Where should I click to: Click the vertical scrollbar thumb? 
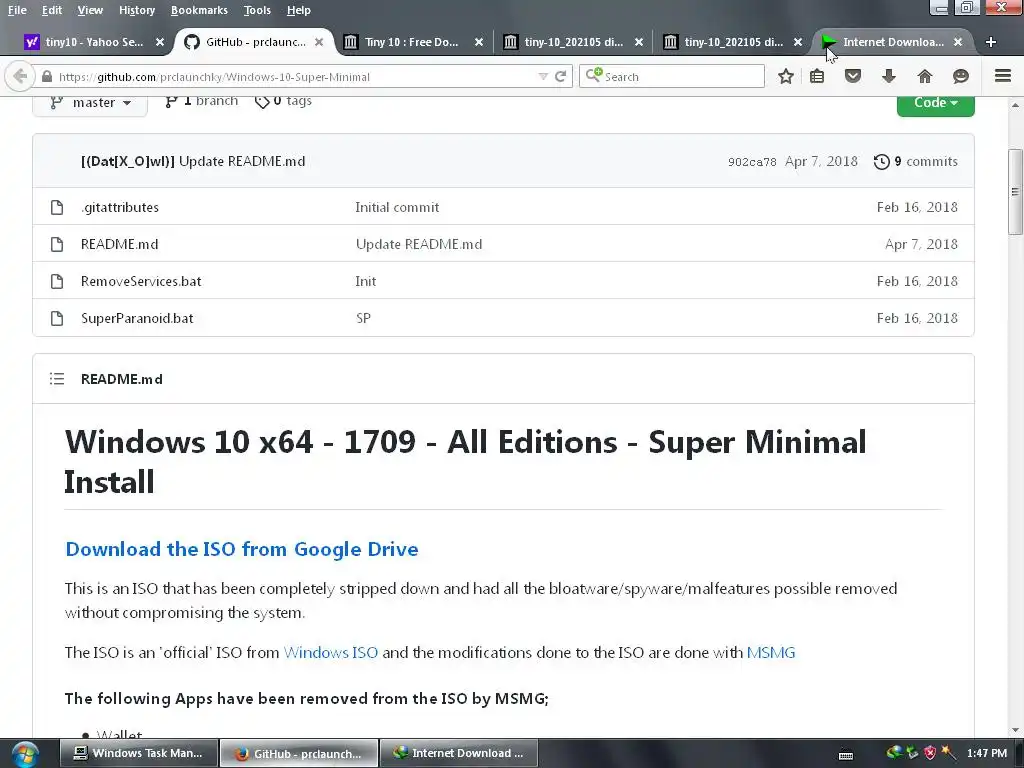pos(1015,192)
